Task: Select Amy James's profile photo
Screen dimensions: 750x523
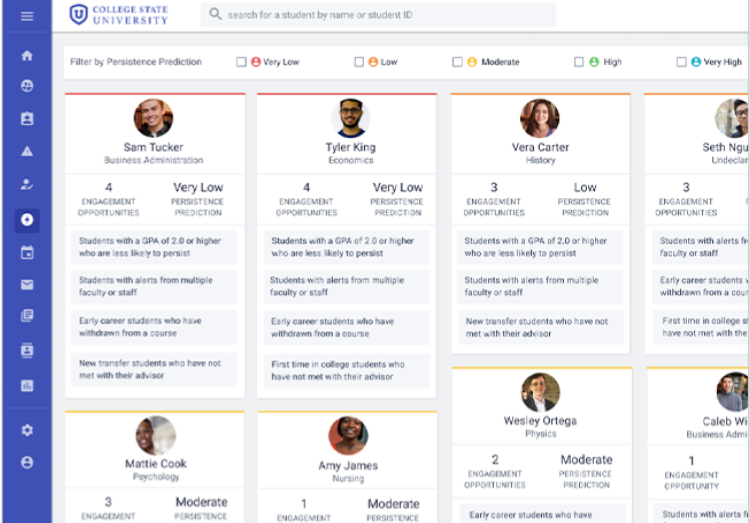Action: 348,436
